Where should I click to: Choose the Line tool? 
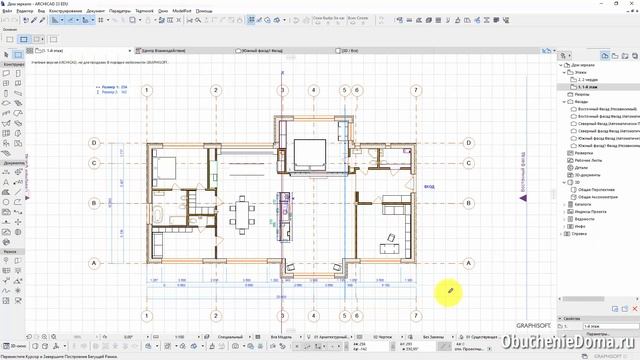[x=18, y=192]
